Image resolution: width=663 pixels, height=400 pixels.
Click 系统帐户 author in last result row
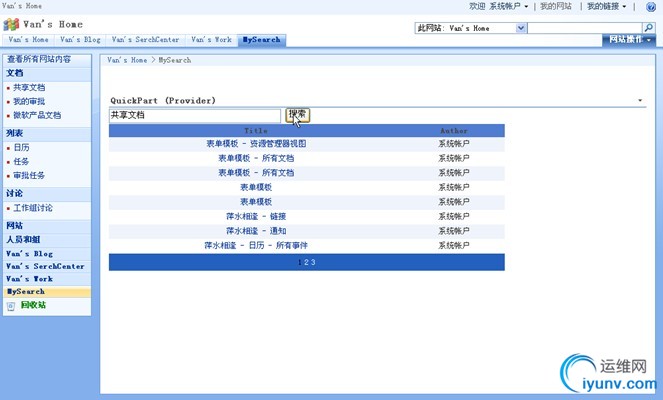click(454, 245)
